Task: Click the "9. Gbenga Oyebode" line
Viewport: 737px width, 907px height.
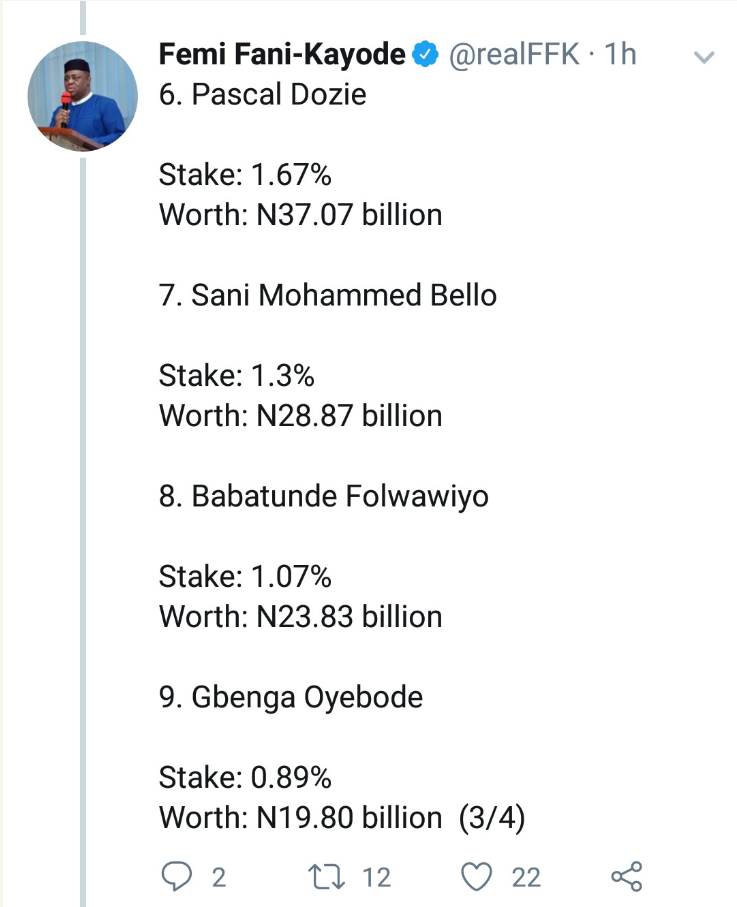Action: pos(291,697)
